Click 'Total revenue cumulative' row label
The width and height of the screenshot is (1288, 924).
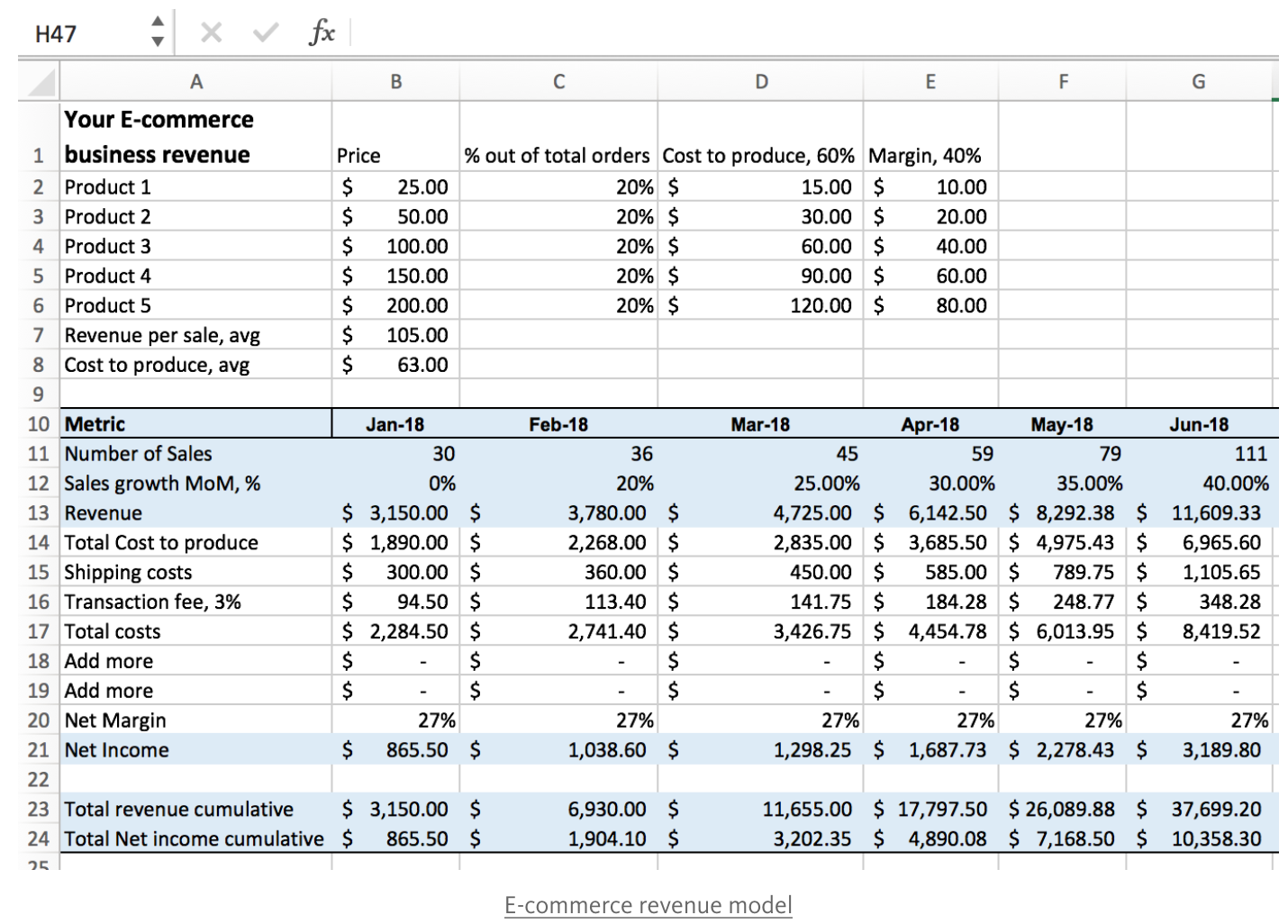(x=196, y=810)
